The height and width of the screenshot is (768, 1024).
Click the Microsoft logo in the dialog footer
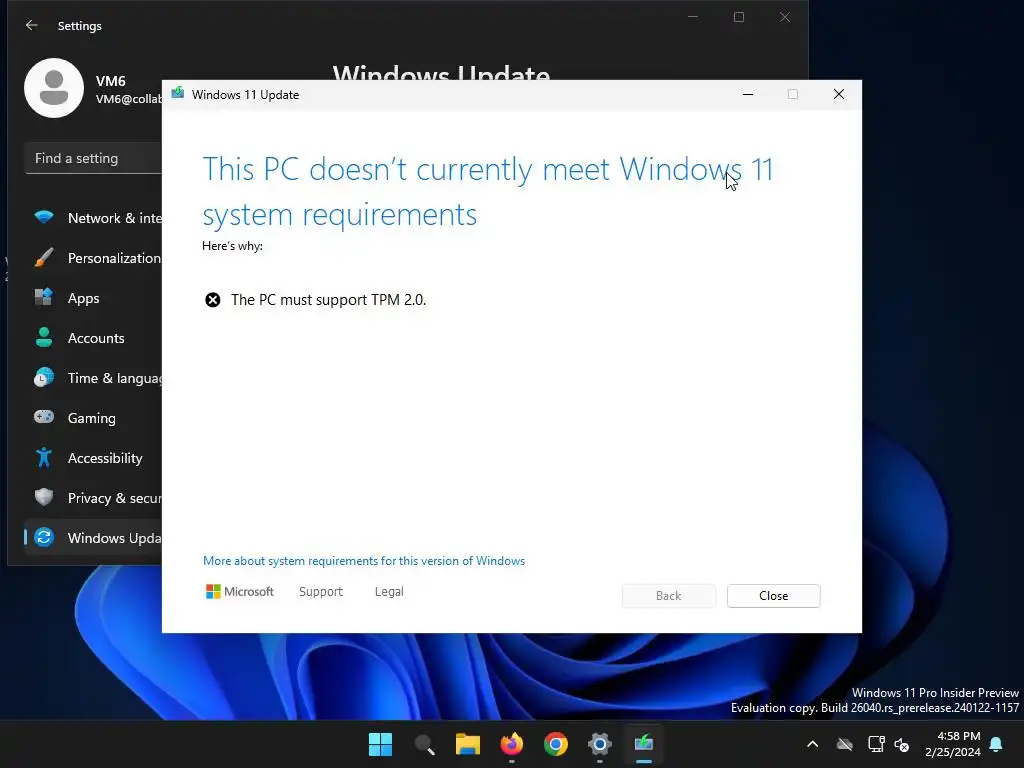(x=240, y=592)
